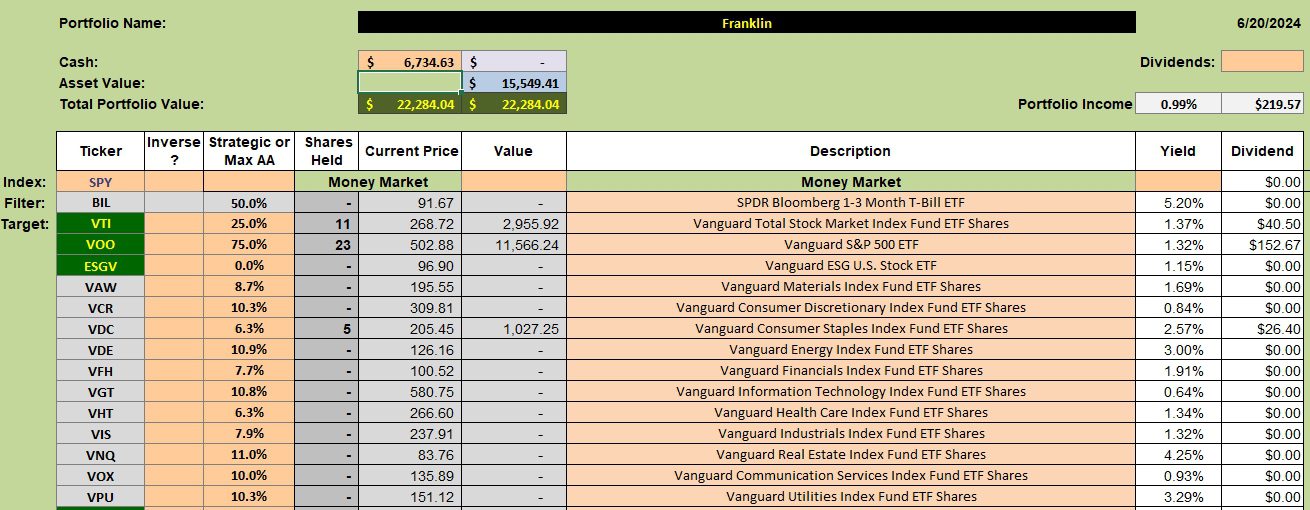
Task: Click VPU current price 151.12
Action: click(410, 497)
